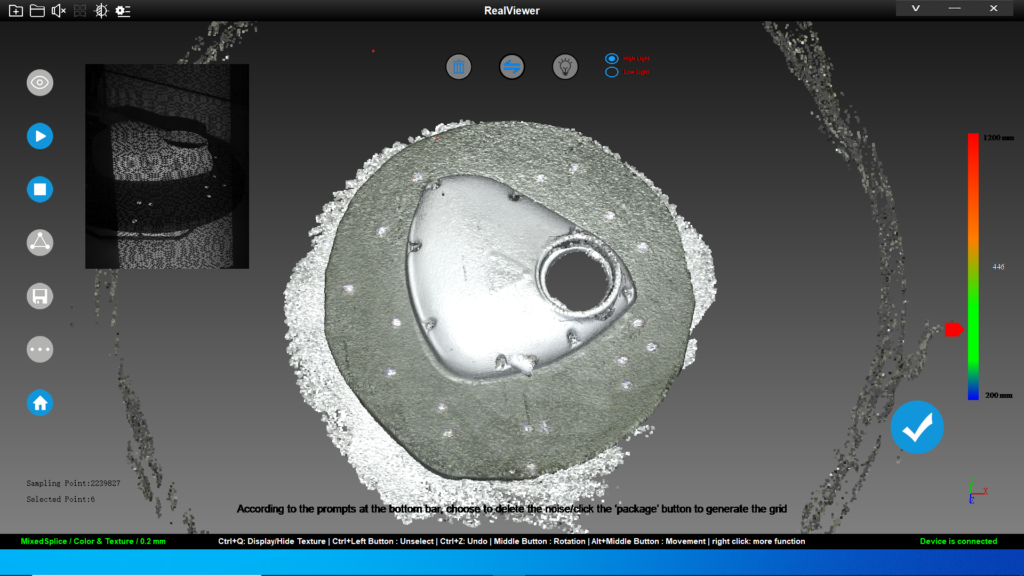Click the save project icon
The height and width of the screenshot is (576, 1024).
coord(40,295)
